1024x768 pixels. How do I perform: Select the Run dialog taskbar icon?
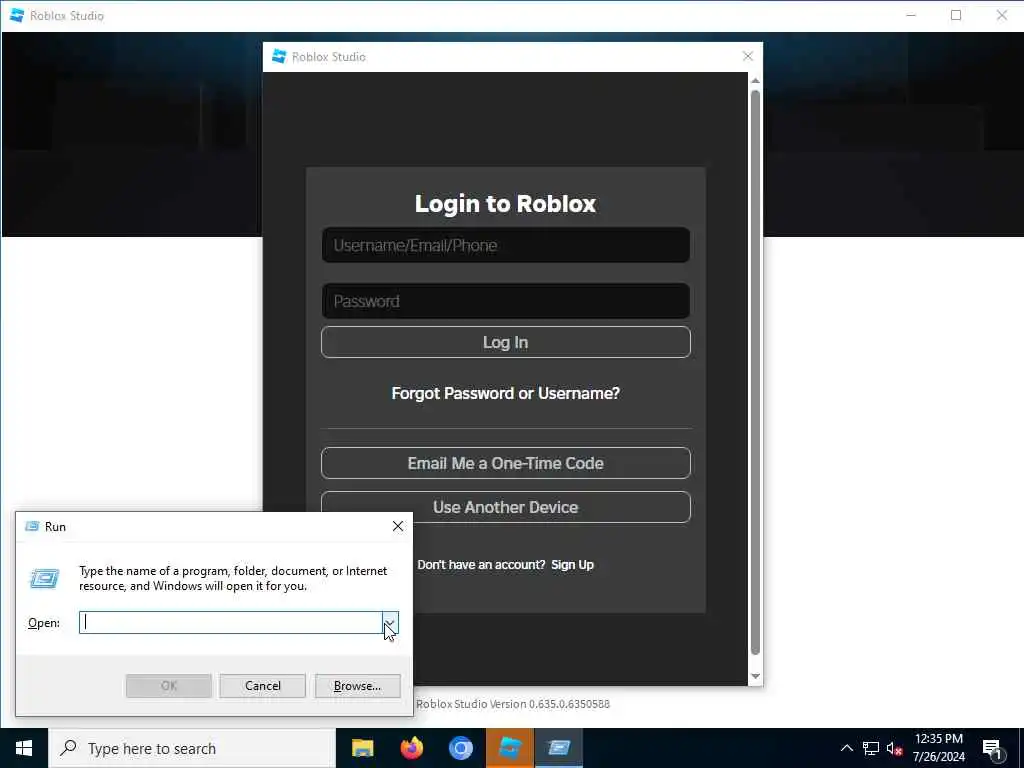[x=559, y=748]
